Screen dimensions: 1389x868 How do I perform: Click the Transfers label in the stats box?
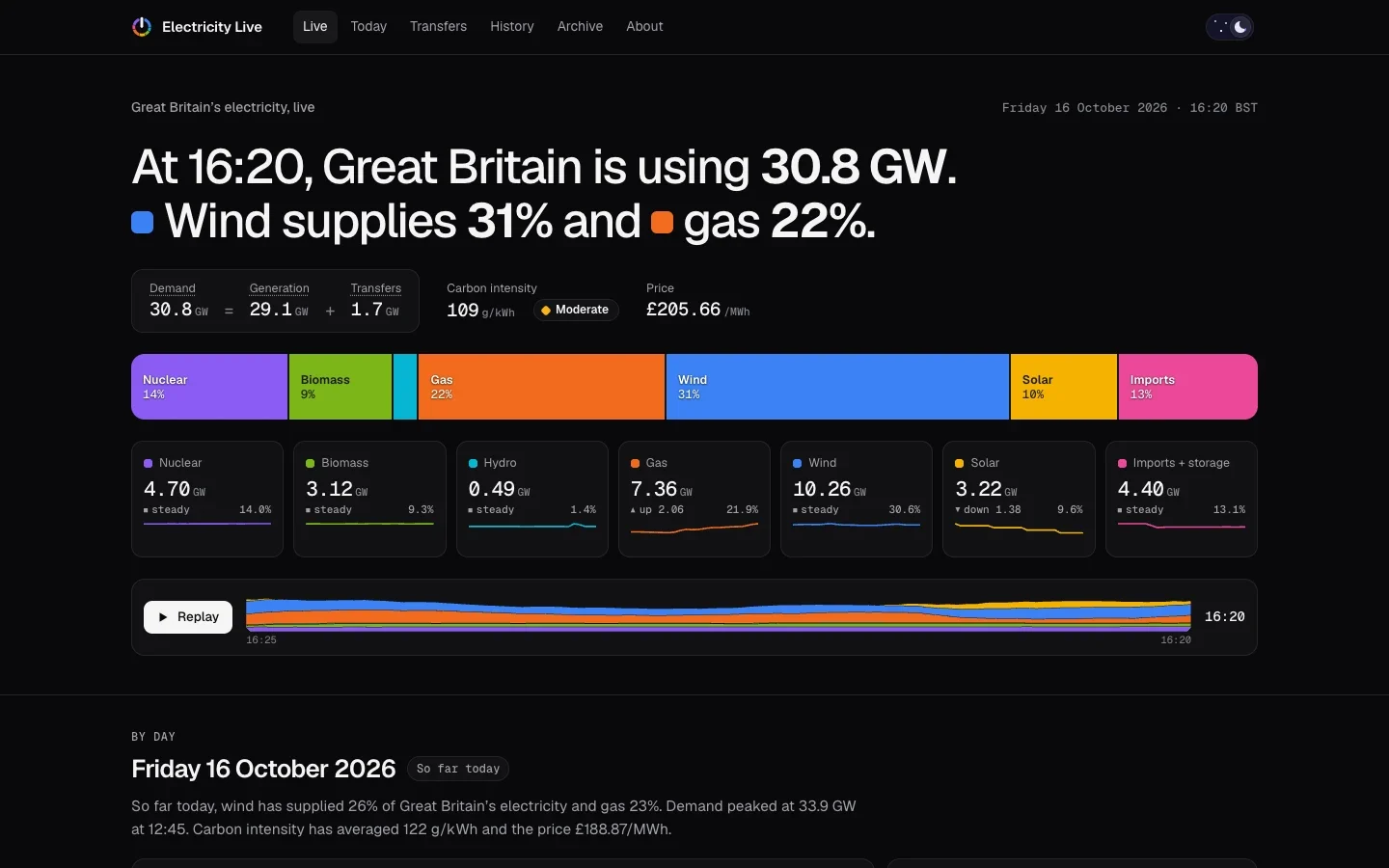point(376,288)
